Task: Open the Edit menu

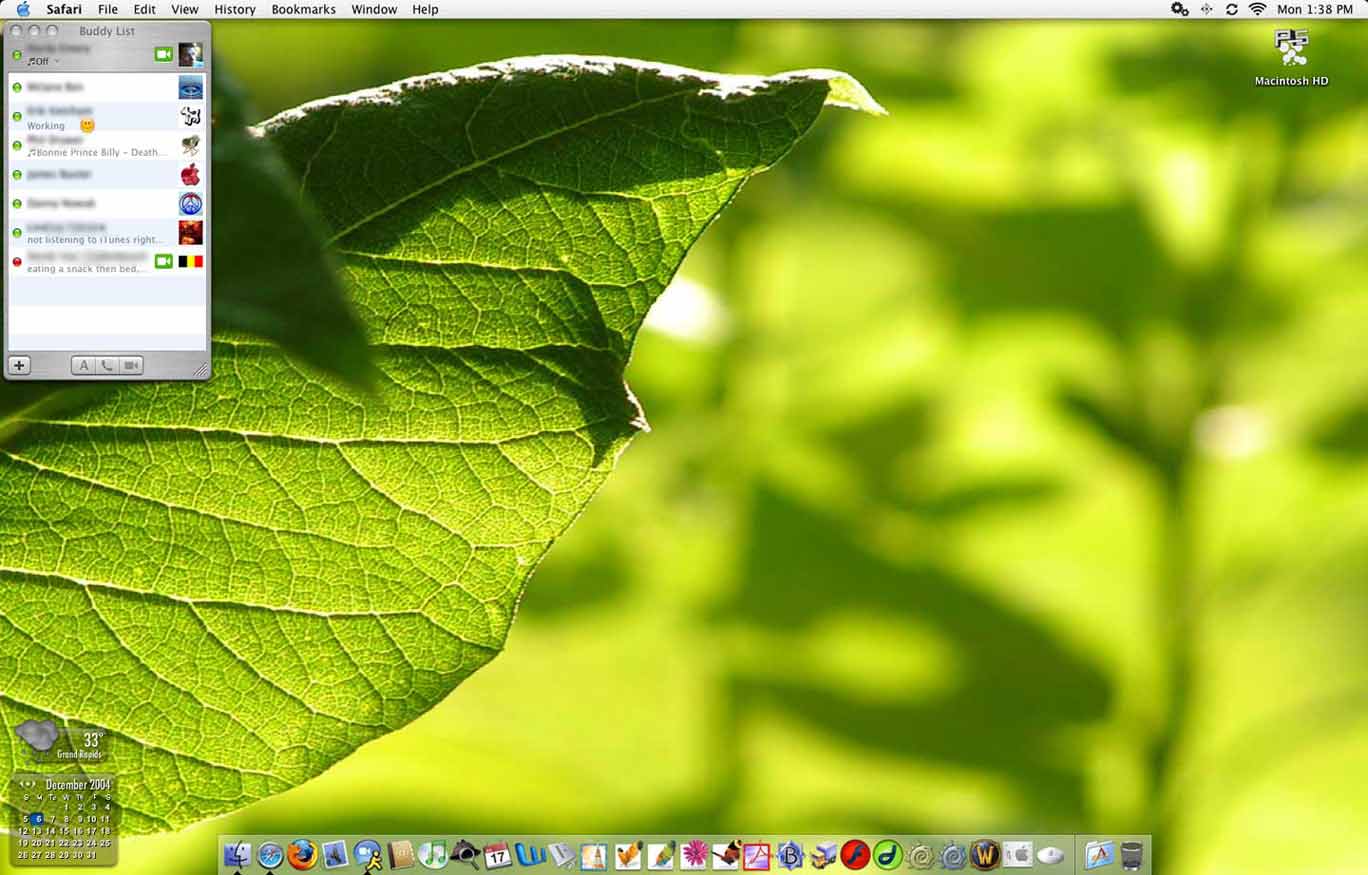Action: click(145, 9)
